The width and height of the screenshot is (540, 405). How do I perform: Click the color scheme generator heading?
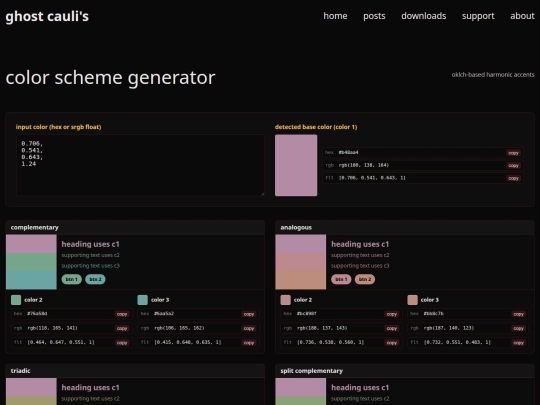pyautogui.click(x=110, y=77)
